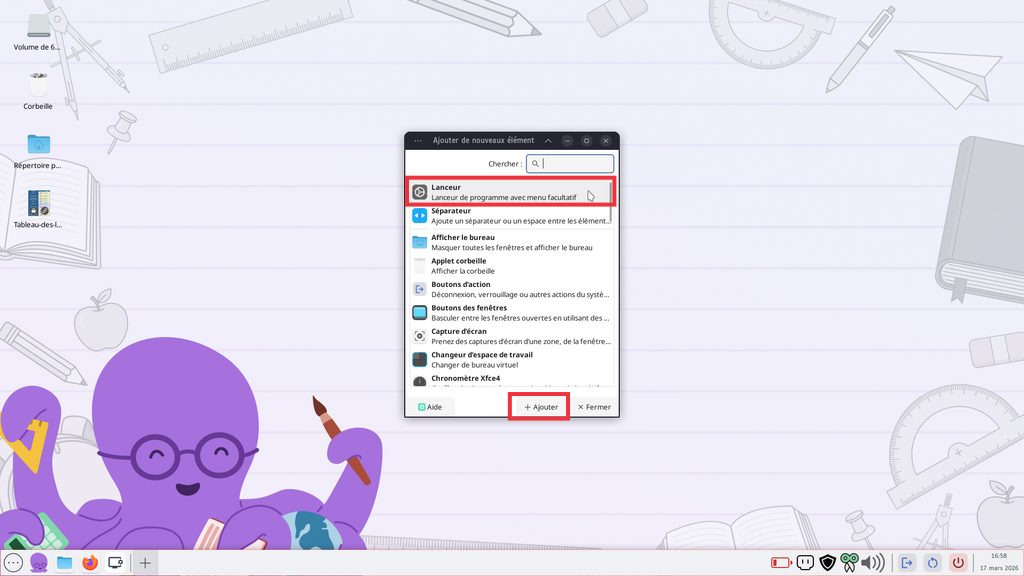Open the applications menu in the taskbar
Viewport: 1024px width, 576px height.
tap(14, 563)
